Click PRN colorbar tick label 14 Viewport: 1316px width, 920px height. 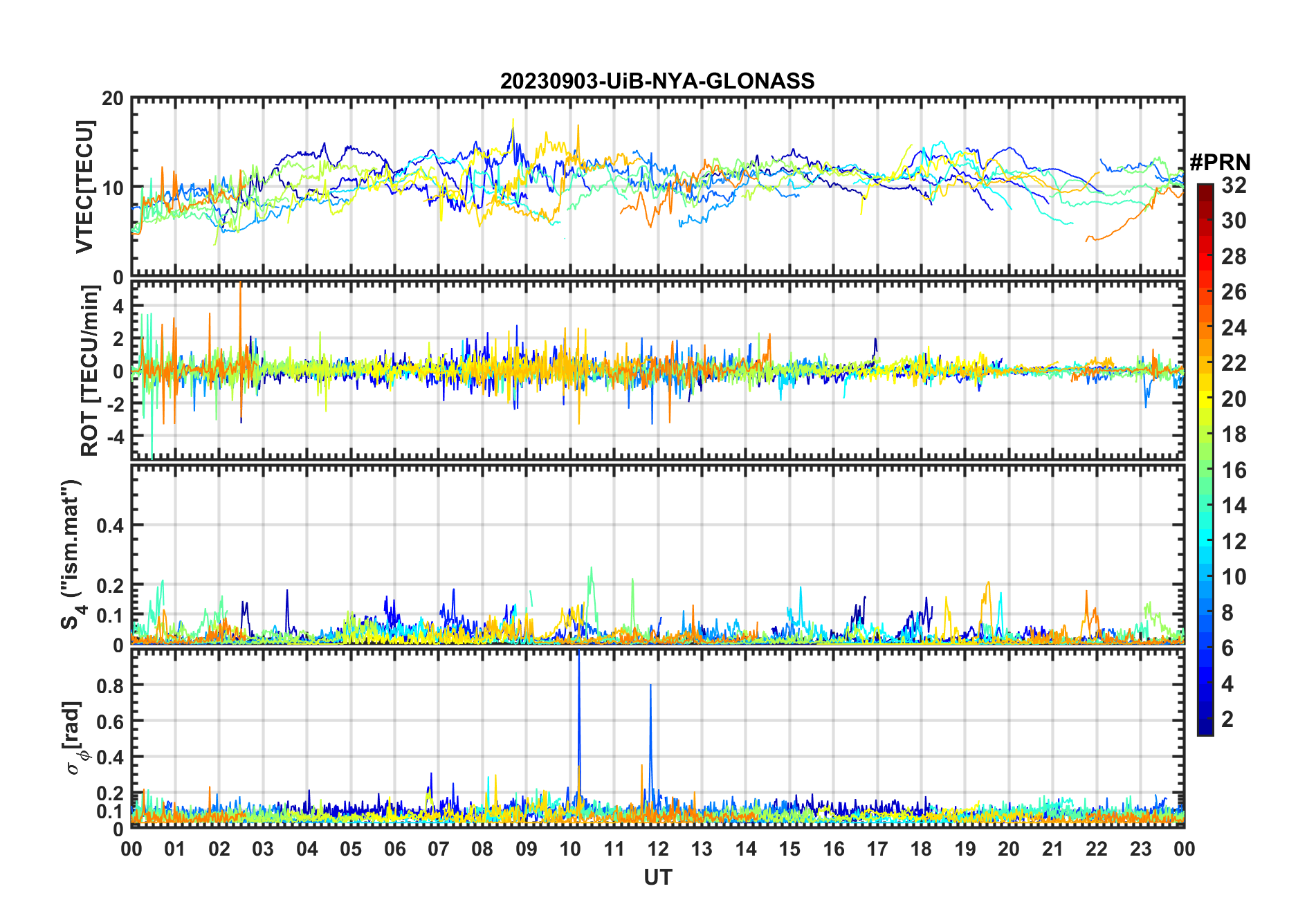tap(1234, 506)
